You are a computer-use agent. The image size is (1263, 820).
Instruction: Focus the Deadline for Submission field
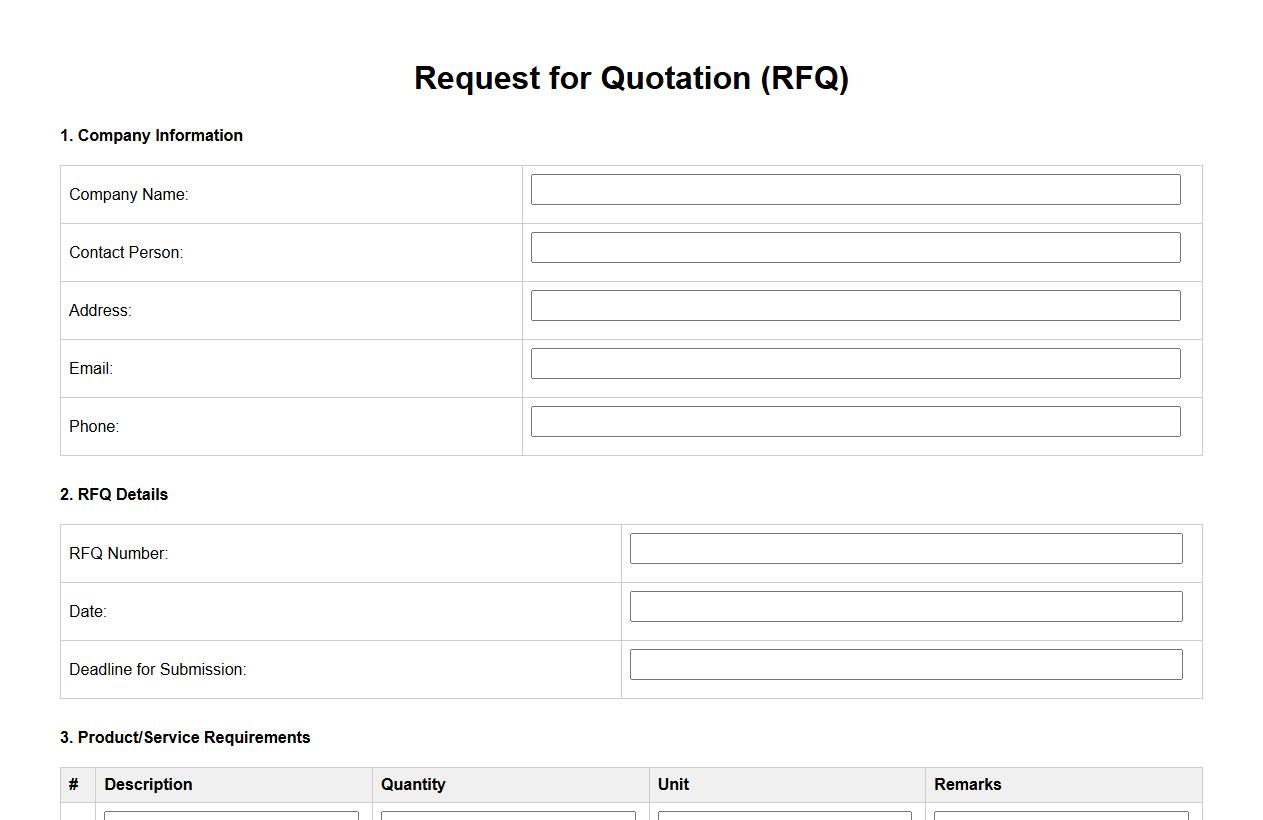point(905,665)
